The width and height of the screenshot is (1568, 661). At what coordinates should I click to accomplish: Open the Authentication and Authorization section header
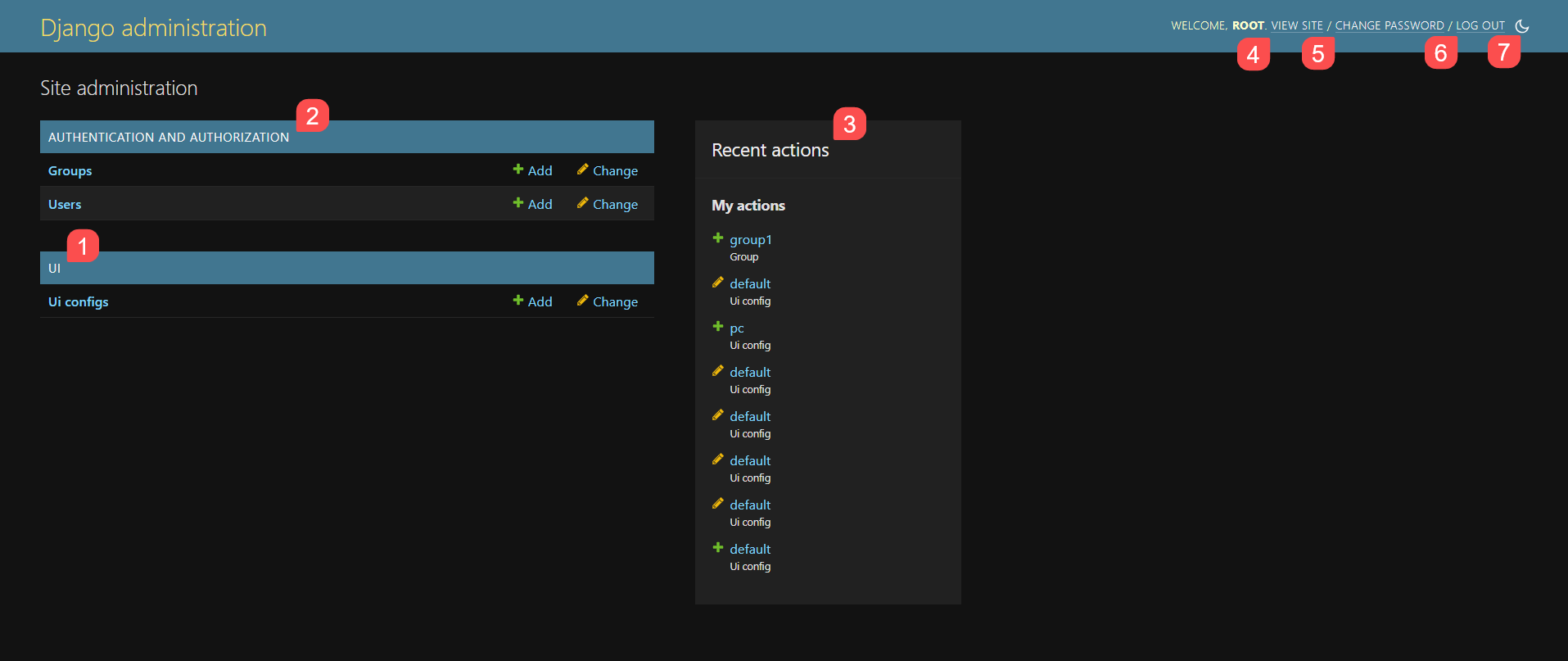click(x=168, y=137)
